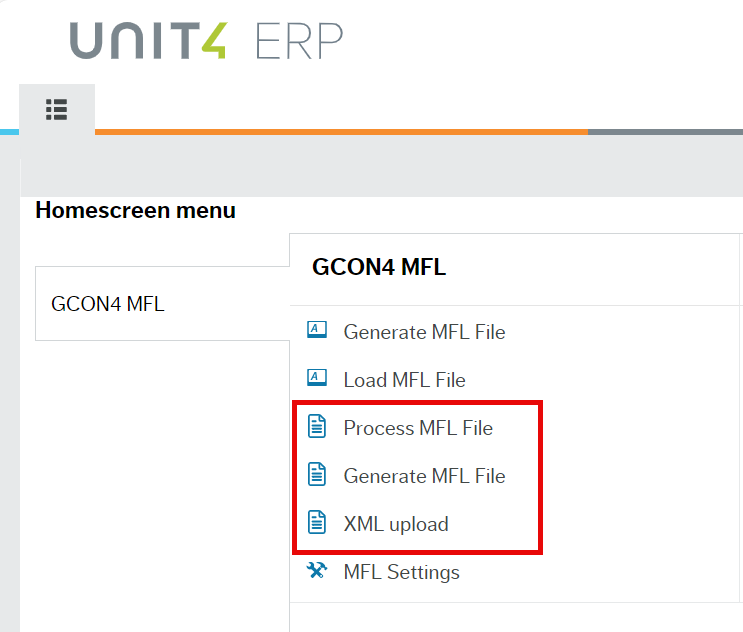Open the main menu list icon tab

(x=56, y=109)
